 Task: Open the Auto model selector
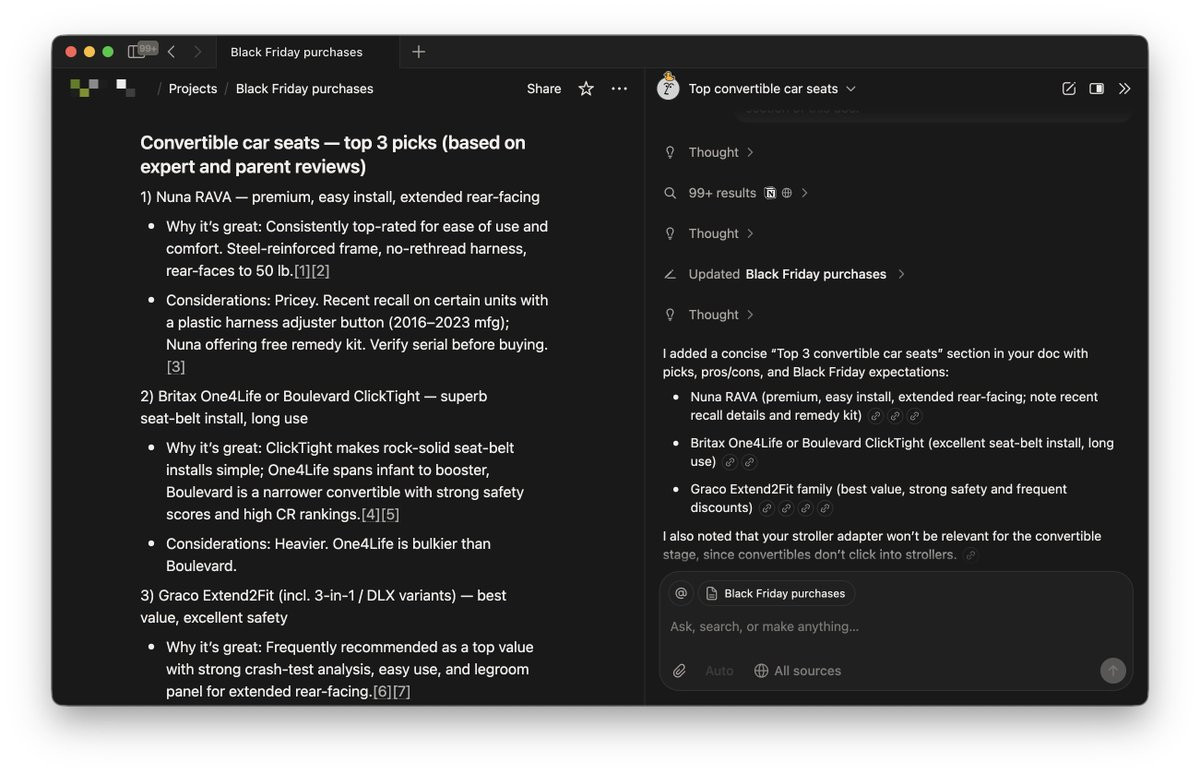(x=719, y=671)
